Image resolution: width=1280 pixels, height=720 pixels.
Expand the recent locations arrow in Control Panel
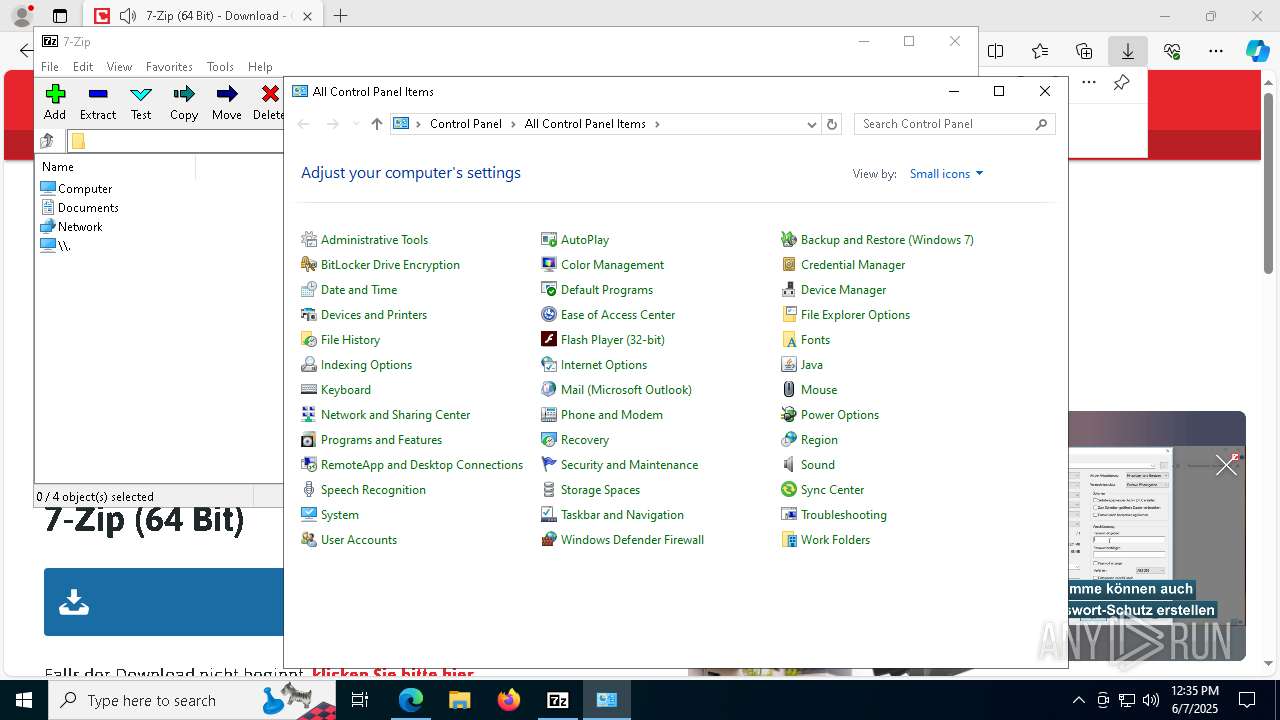click(x=354, y=124)
